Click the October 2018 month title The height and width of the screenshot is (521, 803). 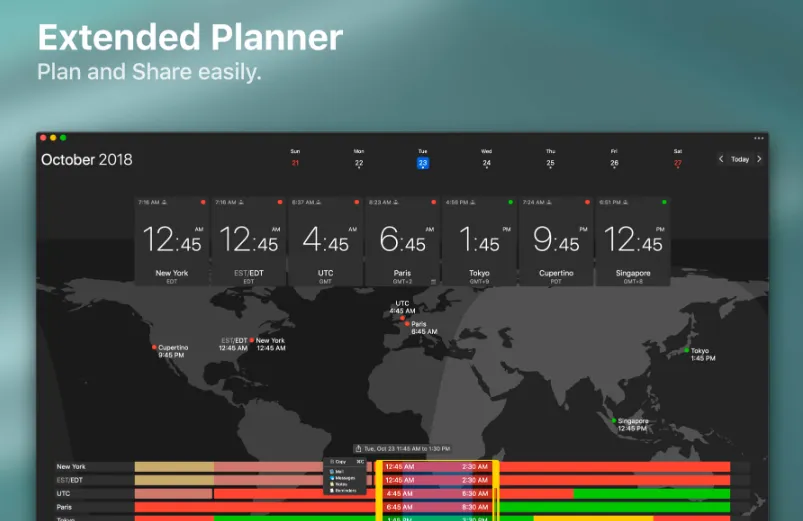click(x=87, y=160)
